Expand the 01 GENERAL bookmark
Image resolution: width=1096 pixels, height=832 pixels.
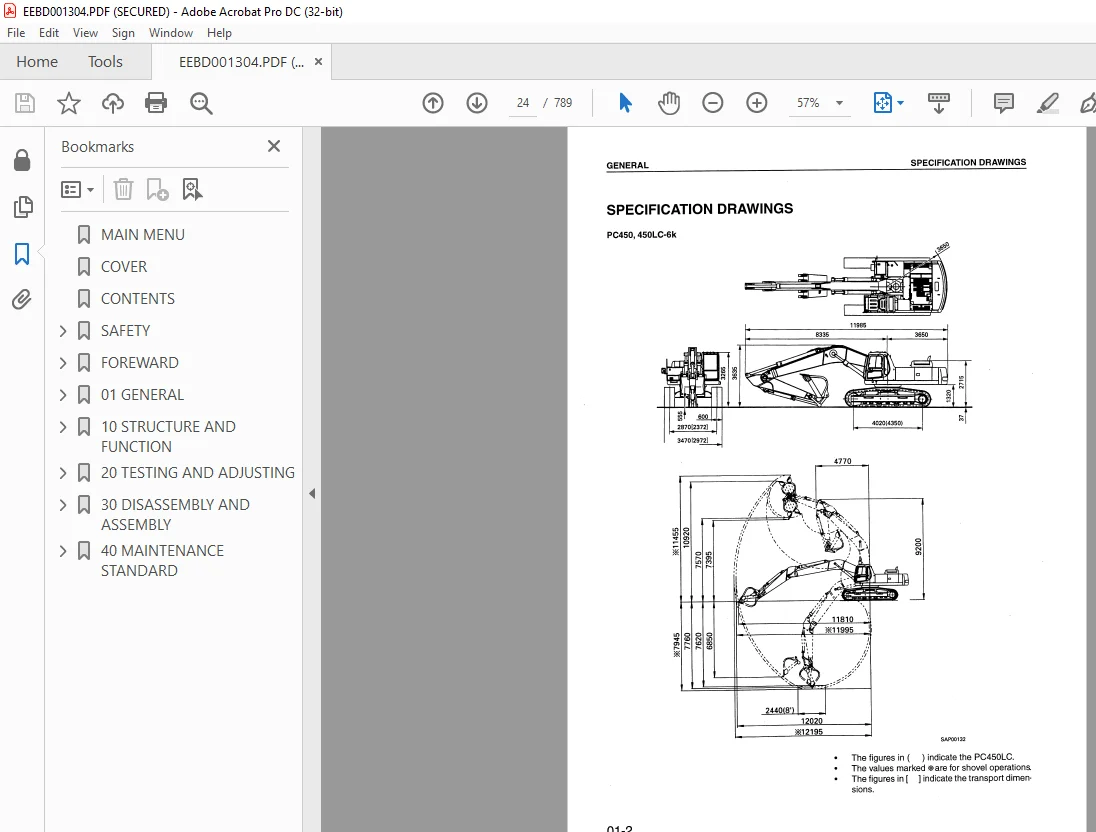tap(63, 395)
